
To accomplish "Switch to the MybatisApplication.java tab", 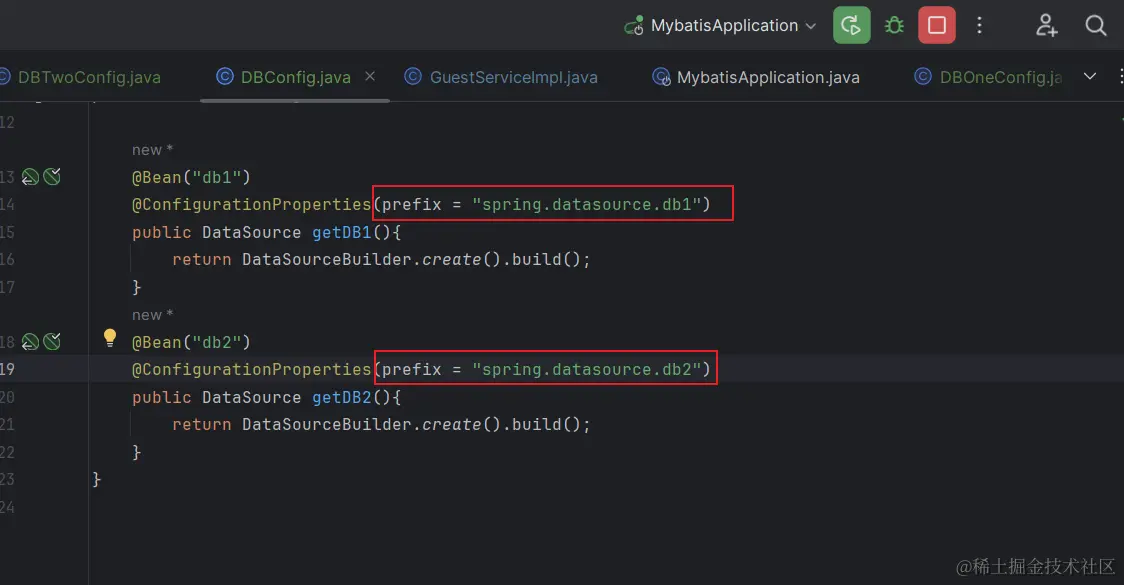I will coord(756,77).
